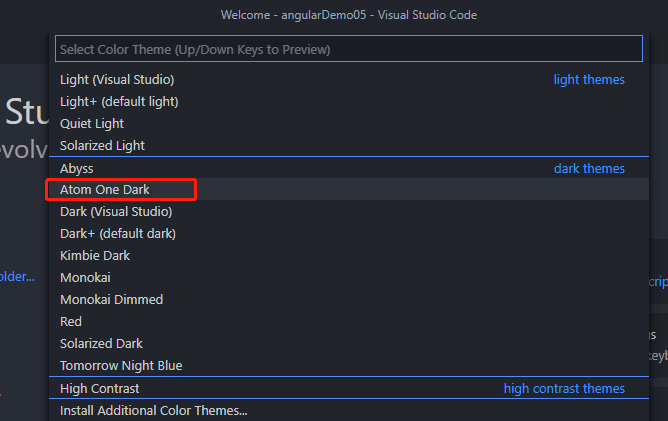Choose the highlighted Atom One Dark theme
The height and width of the screenshot is (421, 668).
point(105,189)
